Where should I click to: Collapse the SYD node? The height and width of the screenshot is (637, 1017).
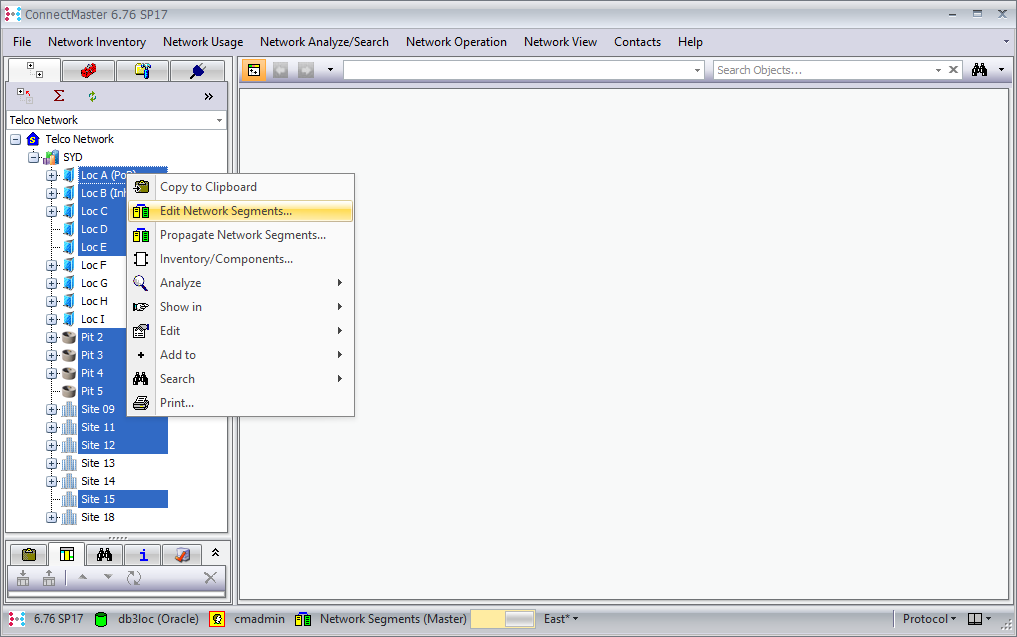(x=33, y=157)
